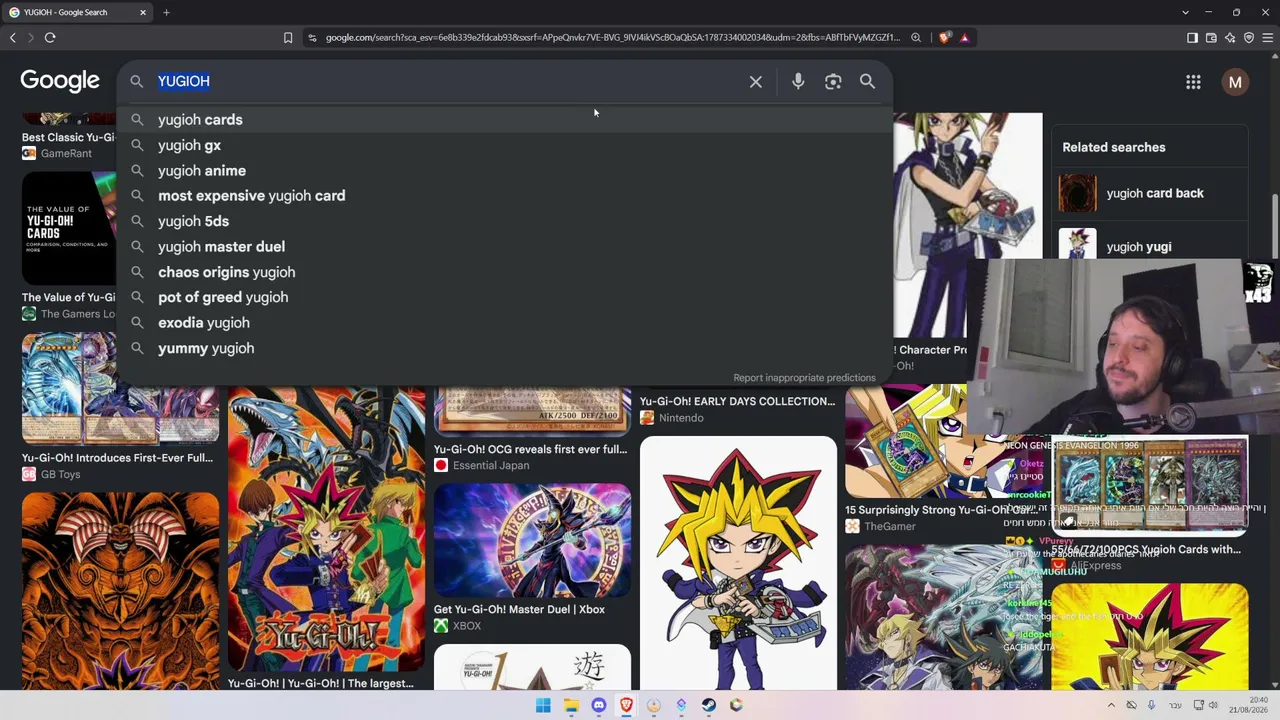The width and height of the screenshot is (1280, 720).
Task: Open "Get Yu-Gi-Oh! Master Duel | Xbox" result
Action: click(x=519, y=609)
